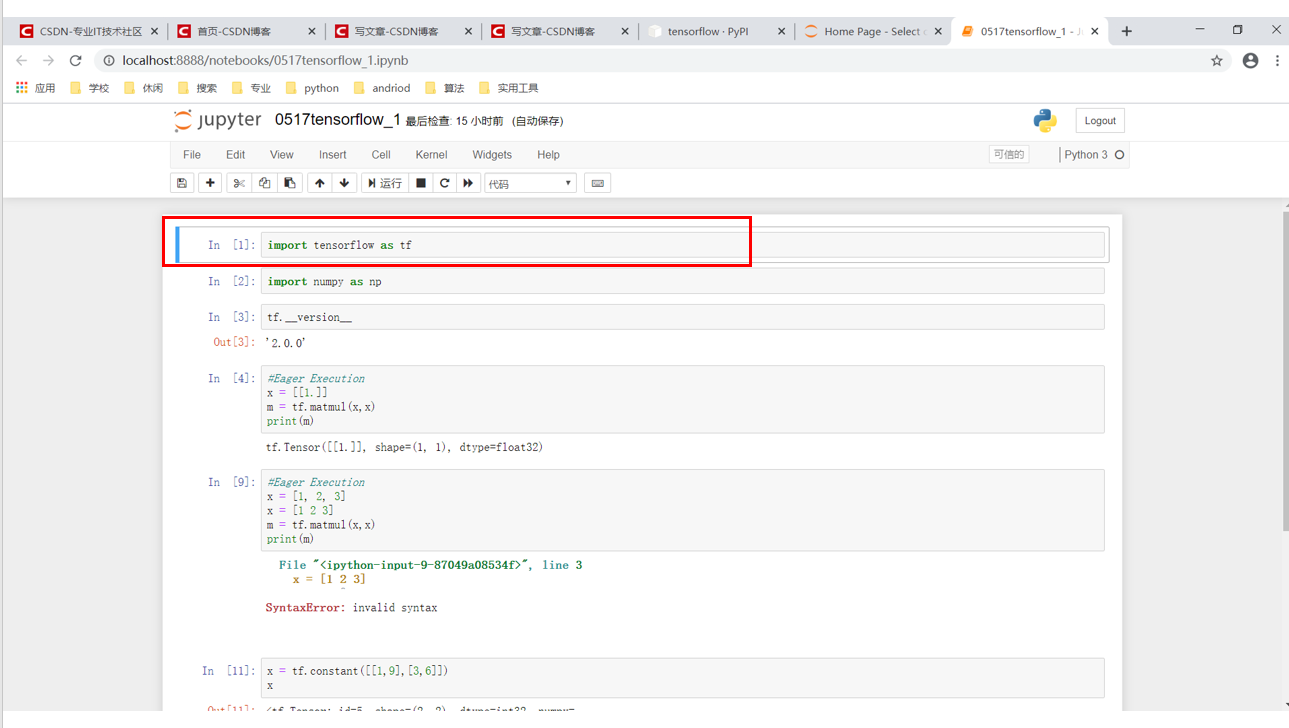Copy the selected cell
The width and height of the screenshot is (1289, 728).
(x=263, y=182)
